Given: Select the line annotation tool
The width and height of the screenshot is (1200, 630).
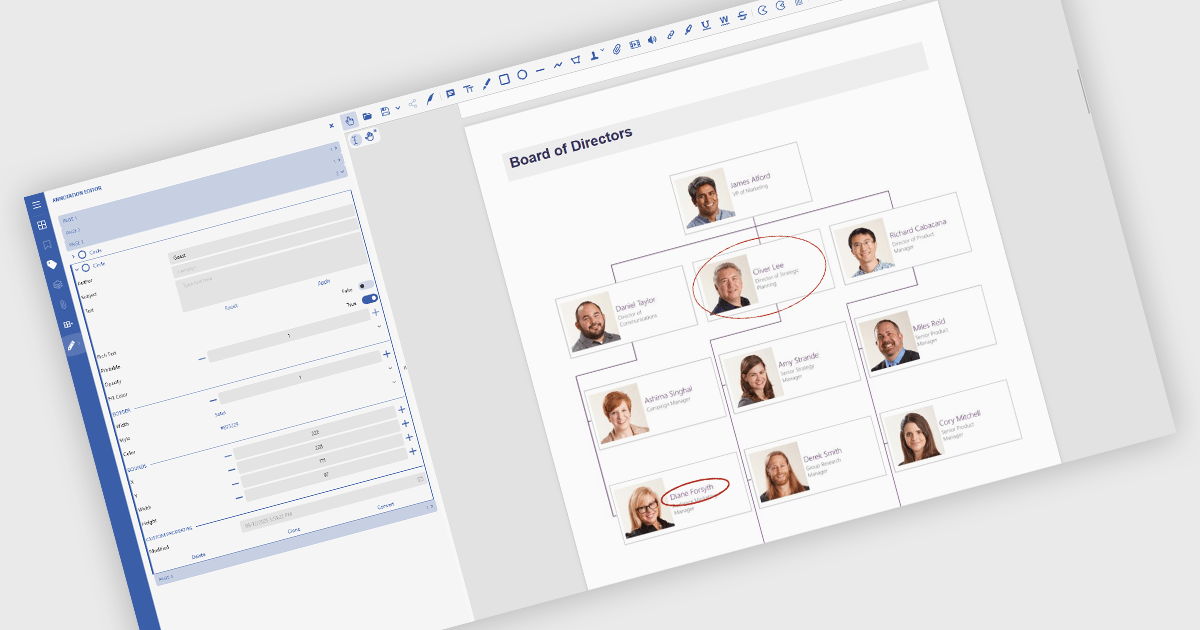Looking at the screenshot, I should pyautogui.click(x=540, y=71).
